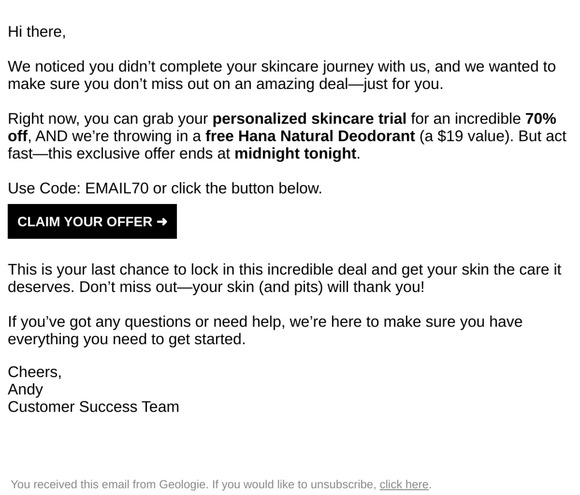This screenshot has width=580, height=495.
Task: Click the bold '70%' discount text
Action: 540,119
